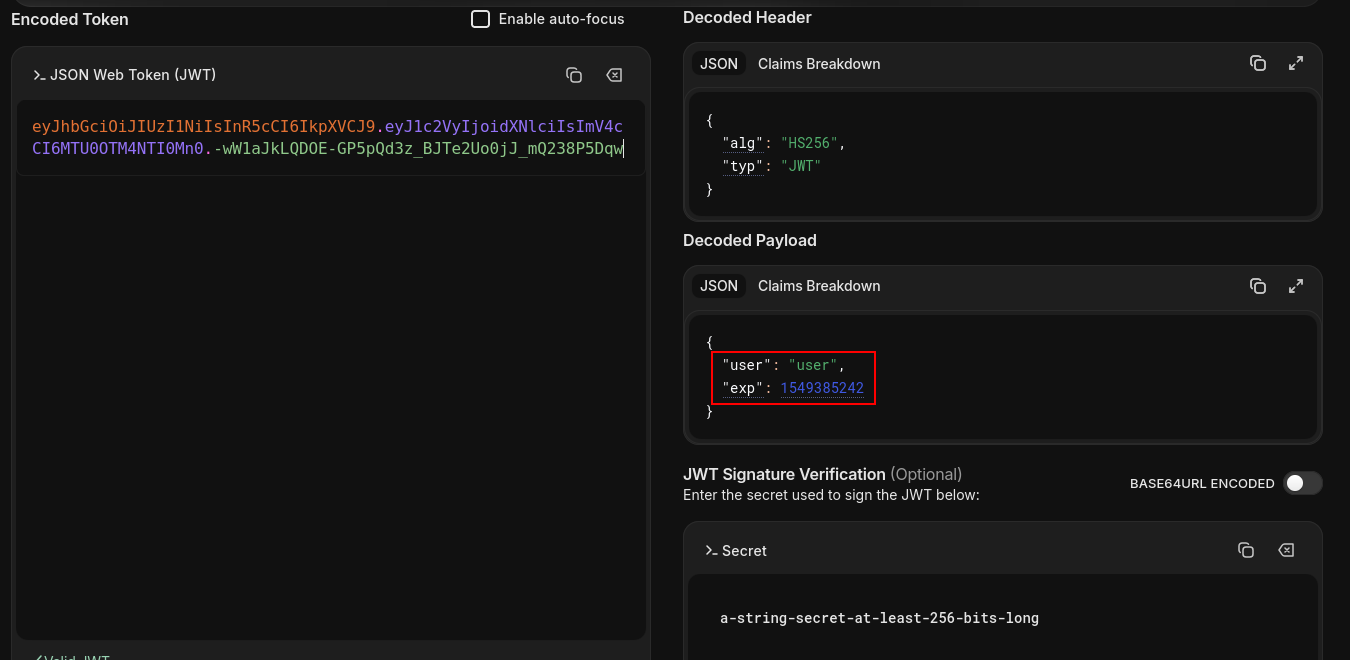Clear the Secret field
Viewport: 1350px width, 660px height.
(x=1286, y=550)
